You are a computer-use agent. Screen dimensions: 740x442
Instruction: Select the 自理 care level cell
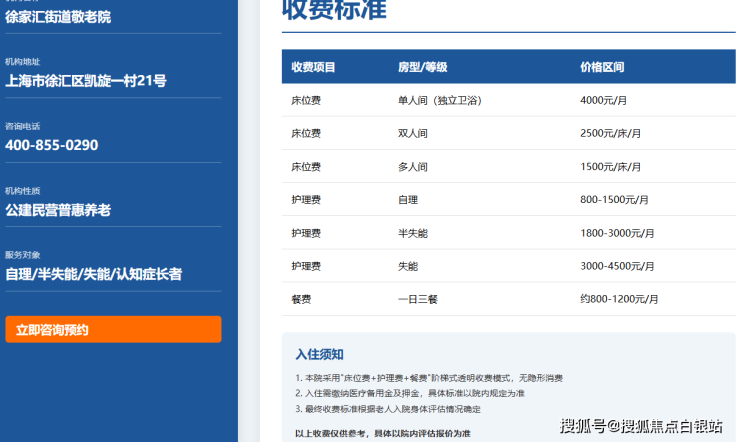[408, 200]
